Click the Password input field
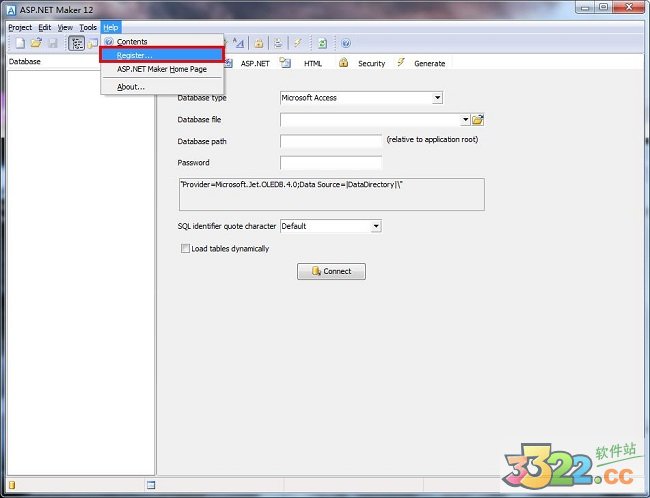The height and width of the screenshot is (498, 650). 331,163
